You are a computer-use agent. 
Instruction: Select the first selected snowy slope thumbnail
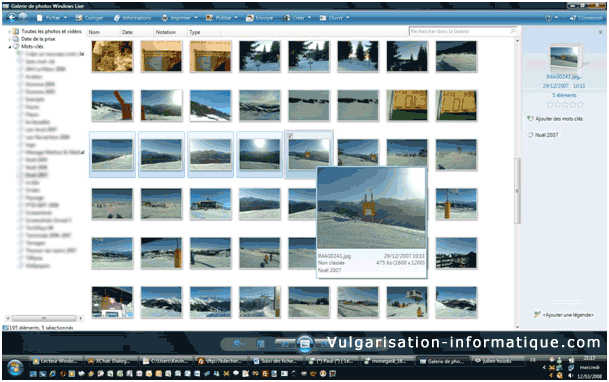tap(112, 155)
